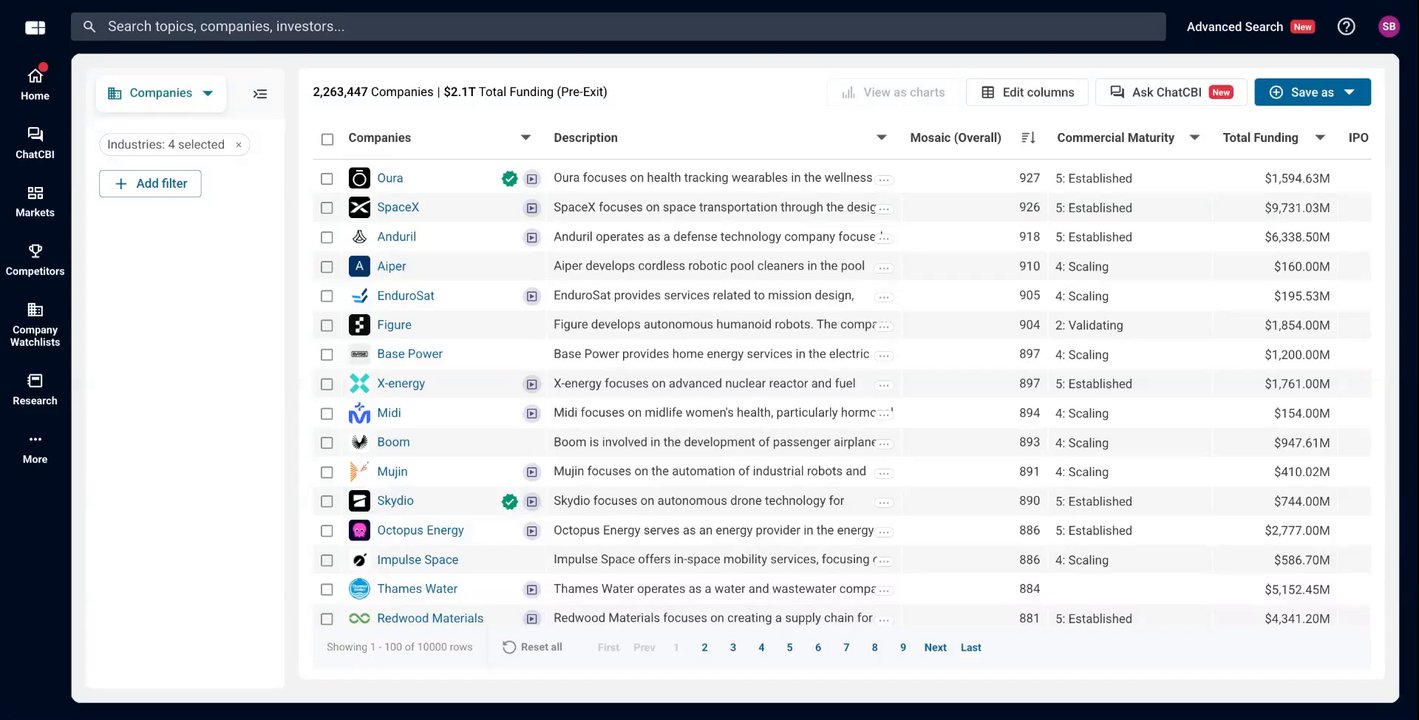Viewport: 1419px width, 720px height.
Task: Tick the Impulse Space row checkbox
Action: [327, 561]
